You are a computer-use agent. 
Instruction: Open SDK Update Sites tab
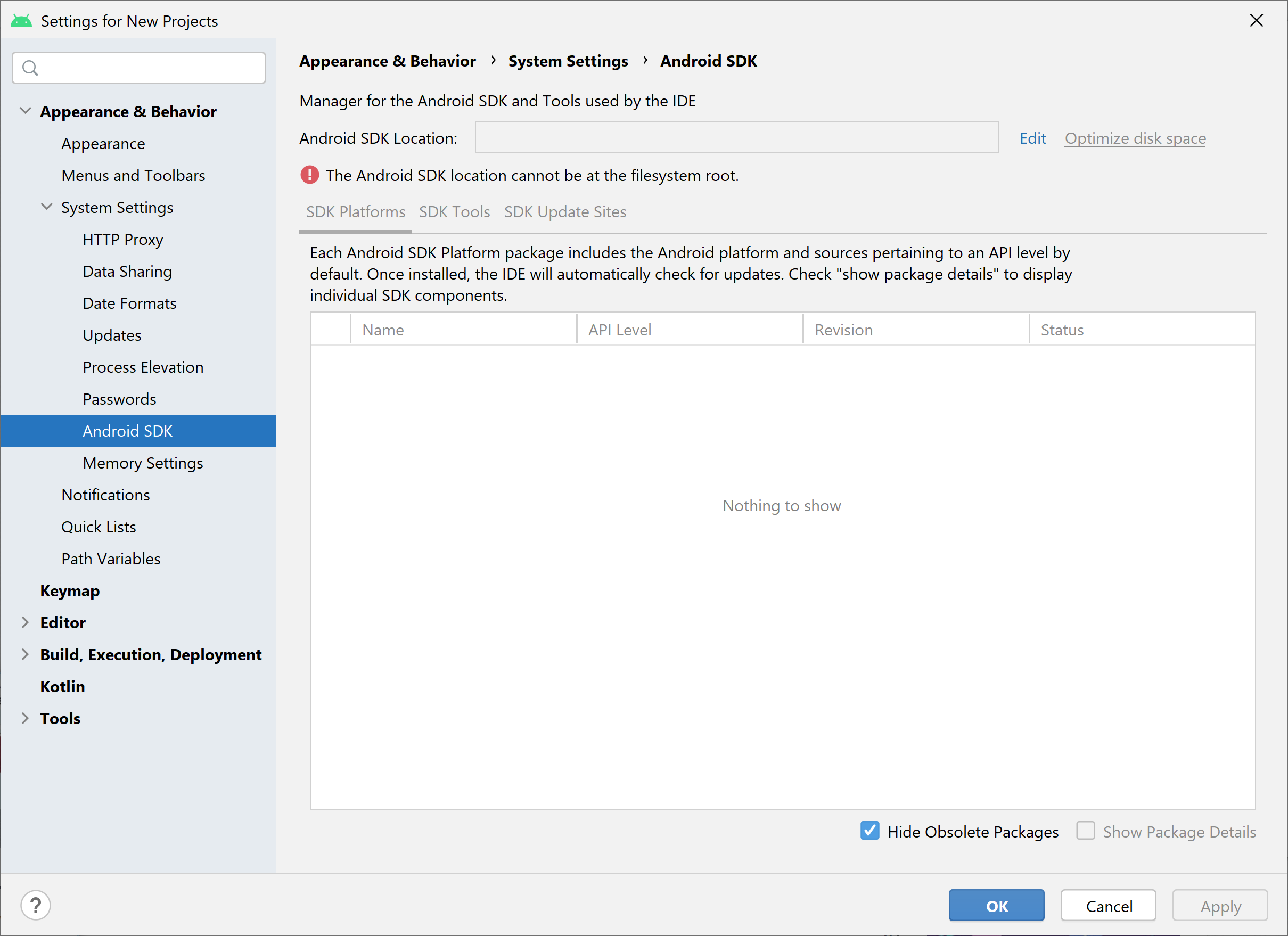[x=565, y=212]
